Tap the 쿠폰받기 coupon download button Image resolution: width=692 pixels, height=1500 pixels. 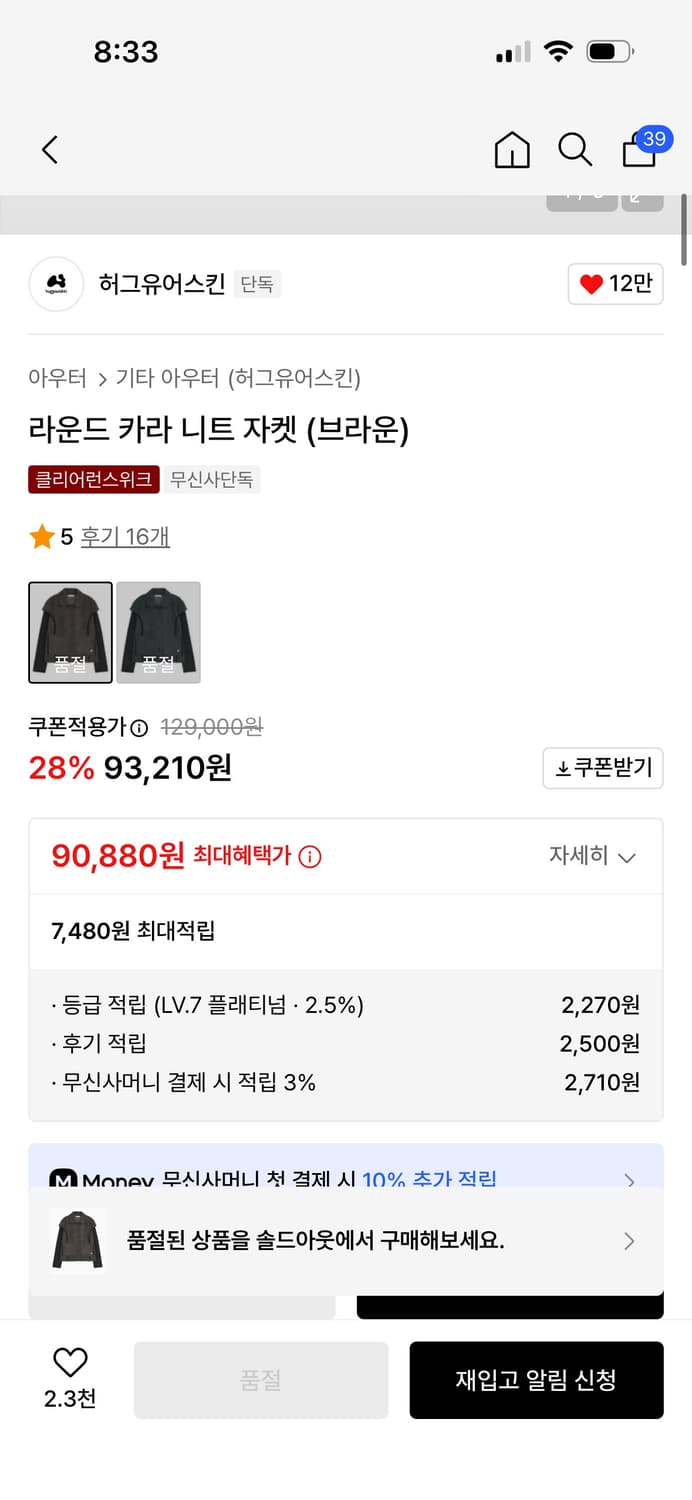click(x=602, y=768)
